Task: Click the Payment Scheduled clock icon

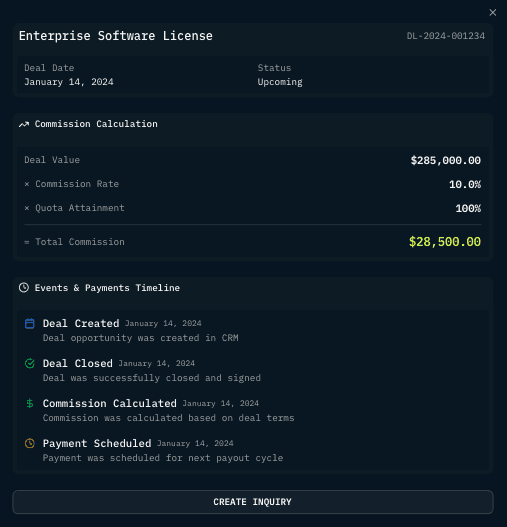Action: click(x=30, y=443)
